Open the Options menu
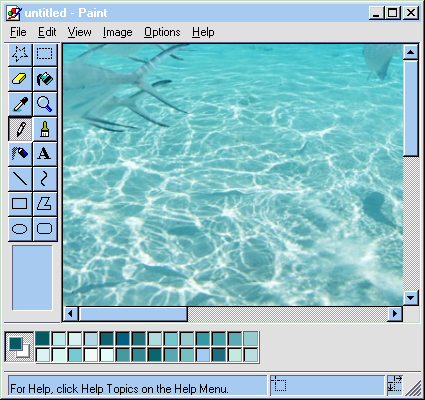This screenshot has width=425, height=400. pyautogui.click(x=162, y=32)
